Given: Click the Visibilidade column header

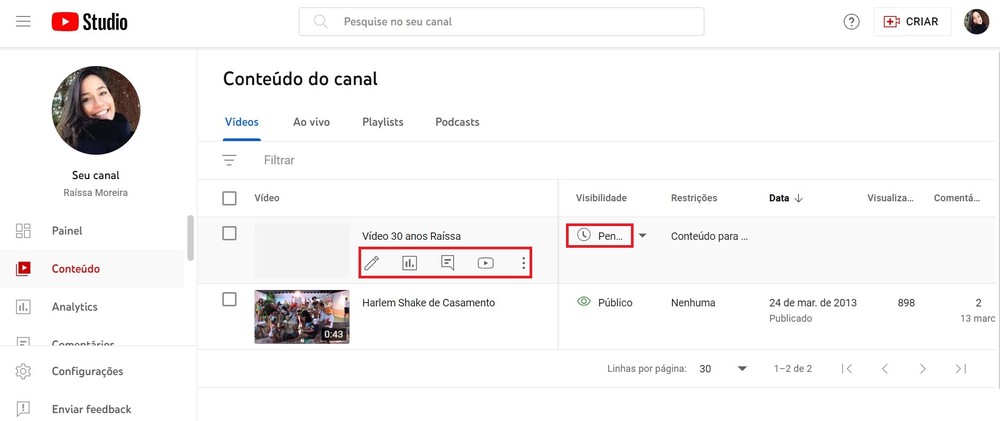Looking at the screenshot, I should pyautogui.click(x=601, y=198).
